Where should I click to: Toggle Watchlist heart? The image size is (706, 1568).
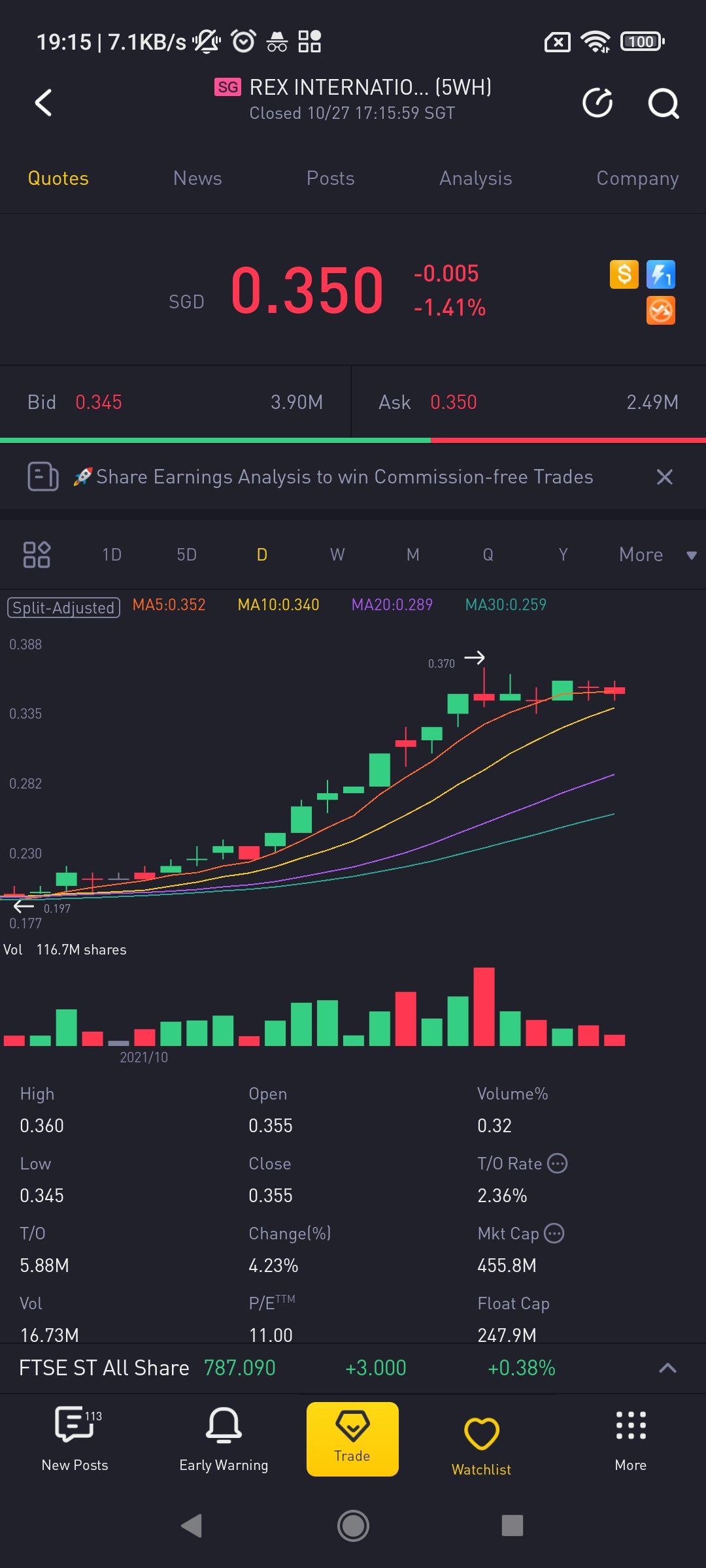482,1446
